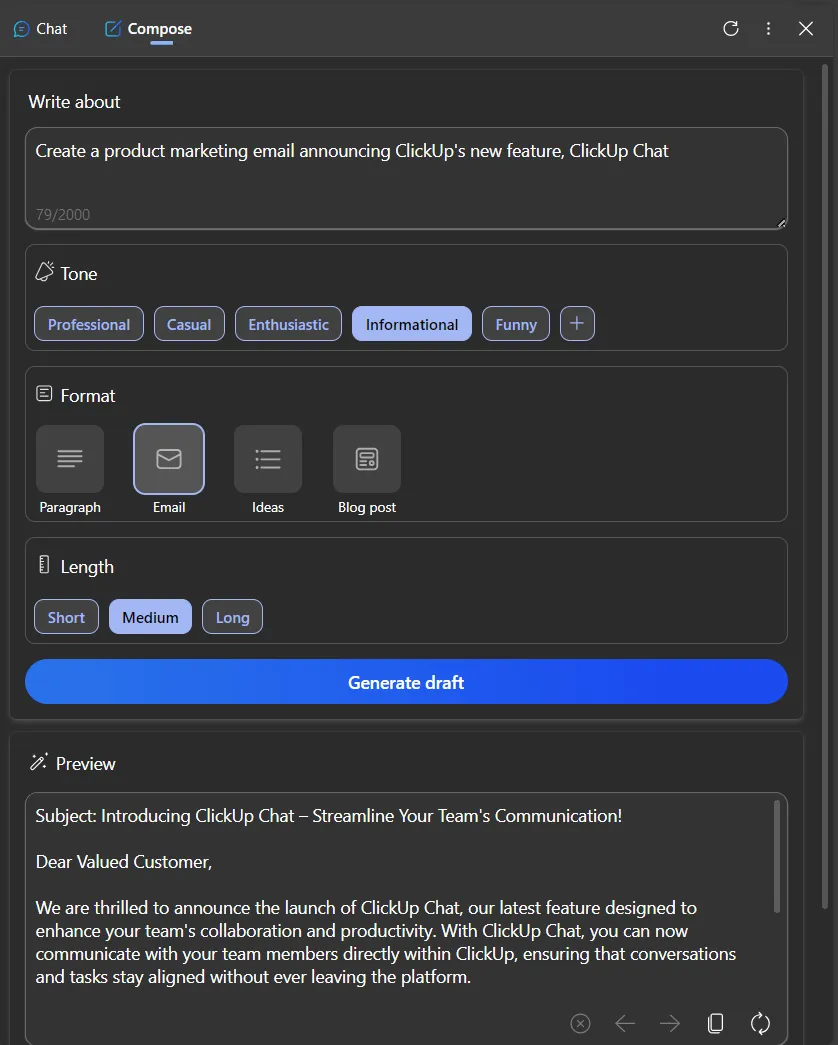The image size is (838, 1045).
Task: Pick the Funny tone
Action: click(x=516, y=324)
